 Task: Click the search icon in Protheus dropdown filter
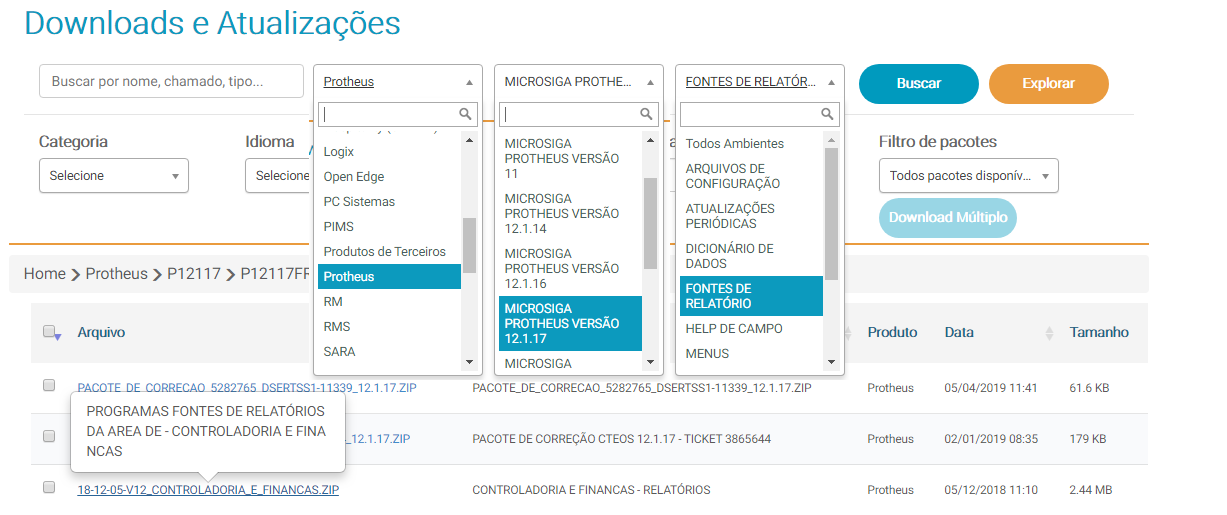(465, 114)
